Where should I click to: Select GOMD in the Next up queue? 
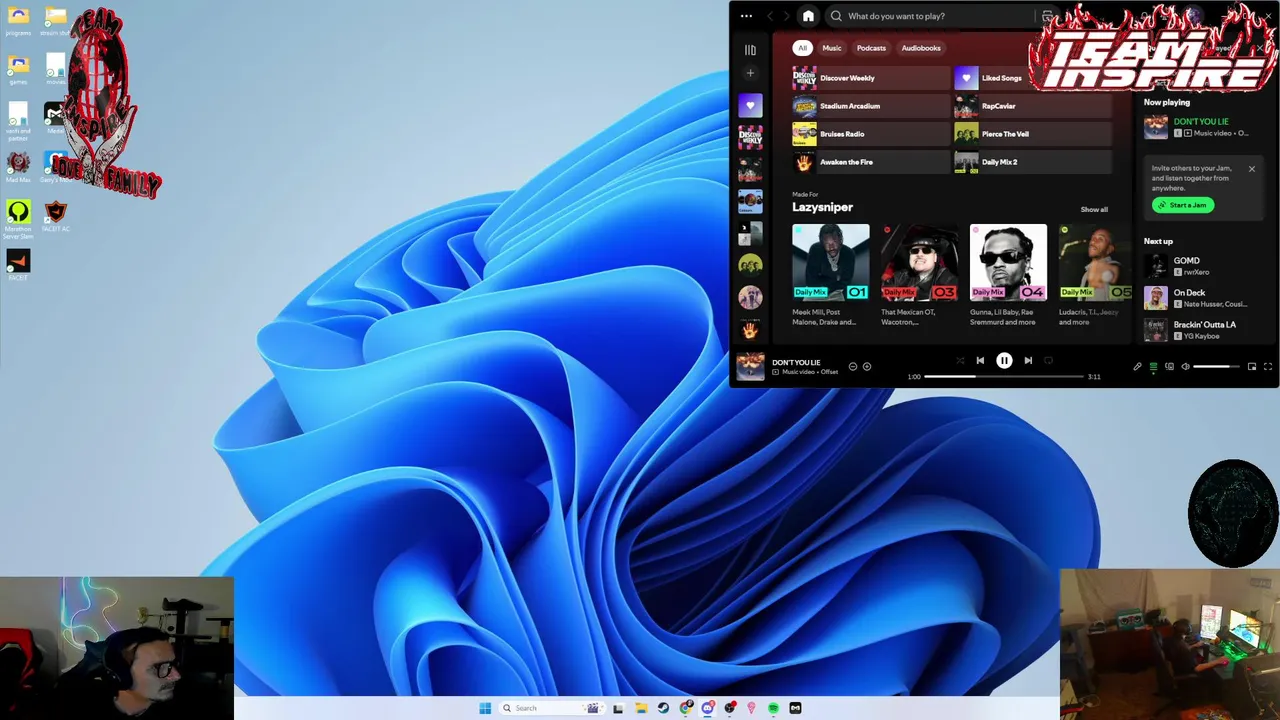click(x=1206, y=266)
